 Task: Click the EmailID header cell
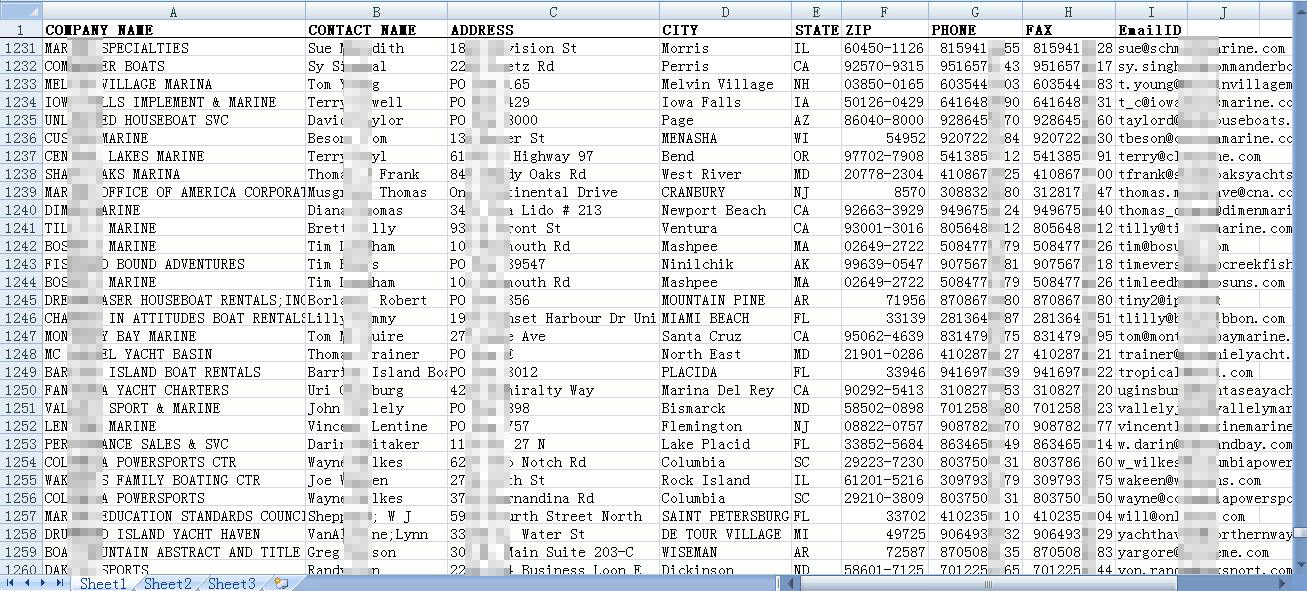click(1150, 30)
